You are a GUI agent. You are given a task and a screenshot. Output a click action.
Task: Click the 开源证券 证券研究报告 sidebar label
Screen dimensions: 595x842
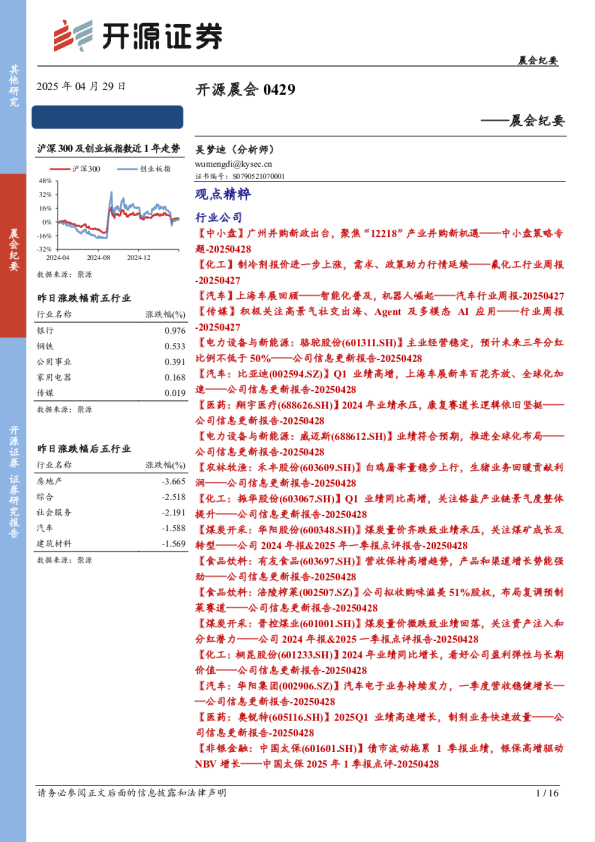tap(14, 482)
